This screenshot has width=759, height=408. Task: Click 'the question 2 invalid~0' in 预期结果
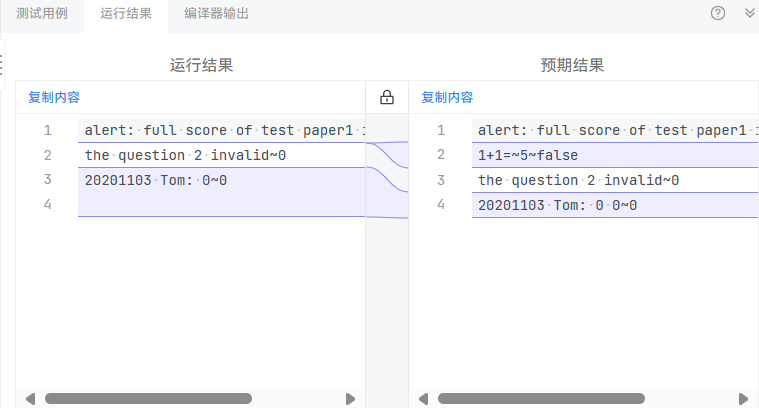[578, 181]
